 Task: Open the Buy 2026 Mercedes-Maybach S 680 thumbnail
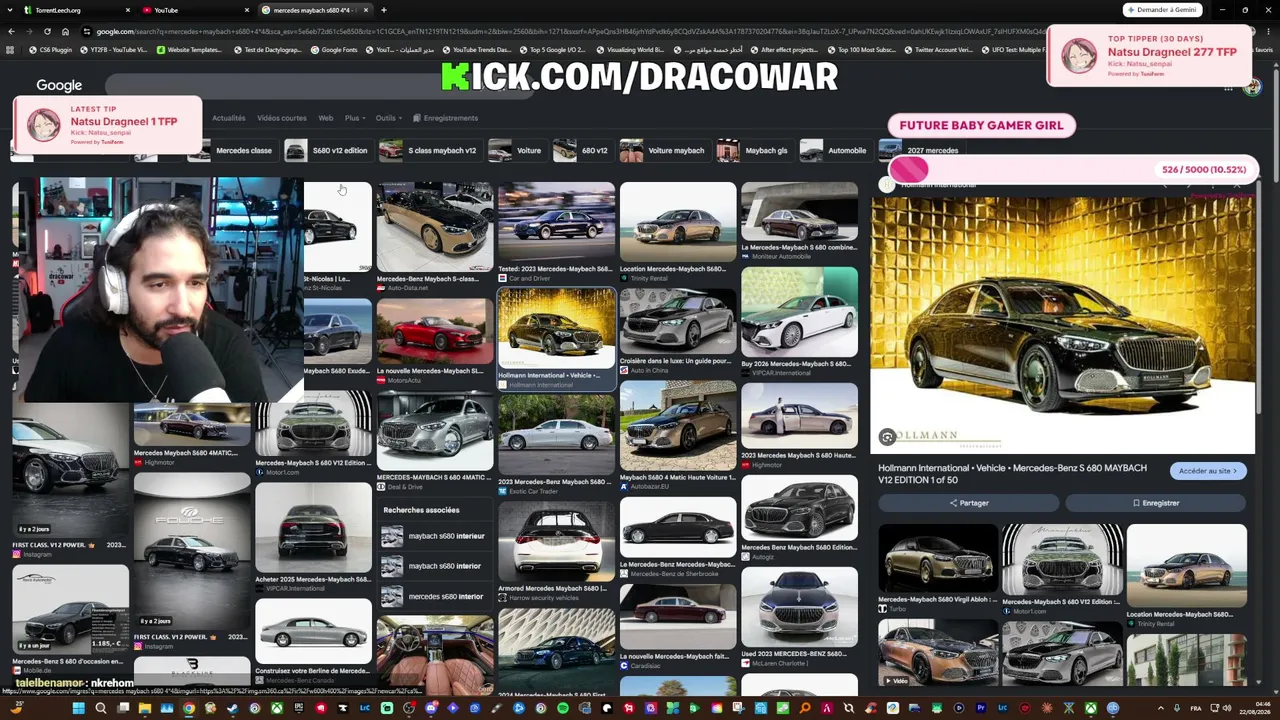(799, 312)
